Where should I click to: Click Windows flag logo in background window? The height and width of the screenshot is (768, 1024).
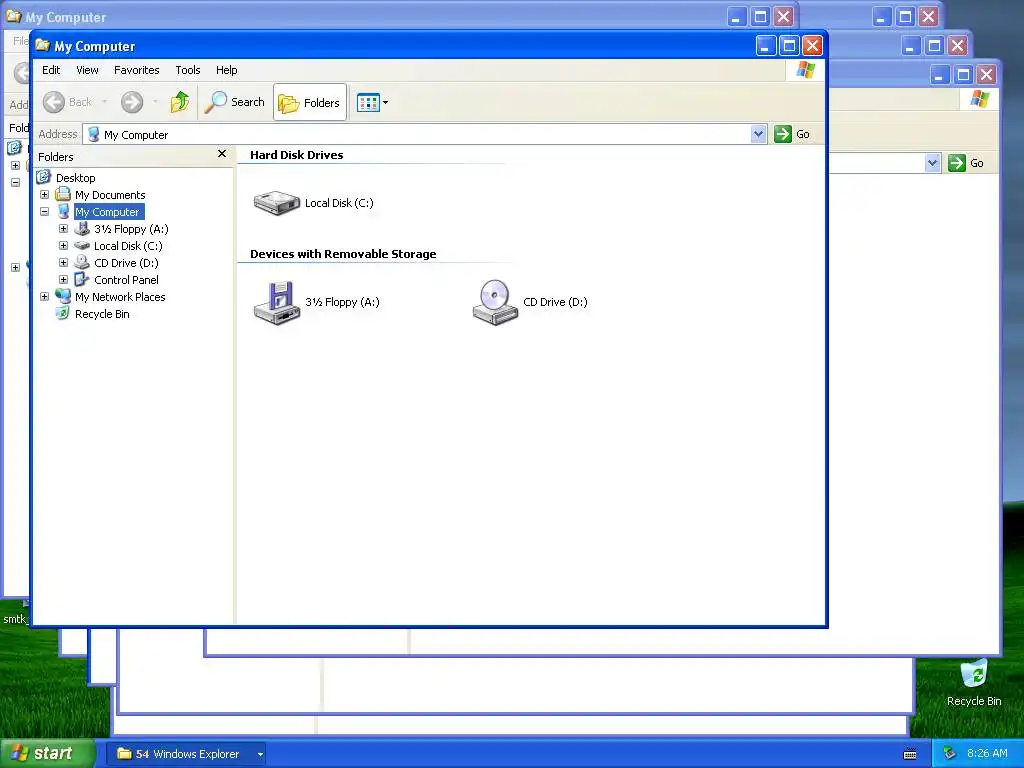click(x=979, y=99)
